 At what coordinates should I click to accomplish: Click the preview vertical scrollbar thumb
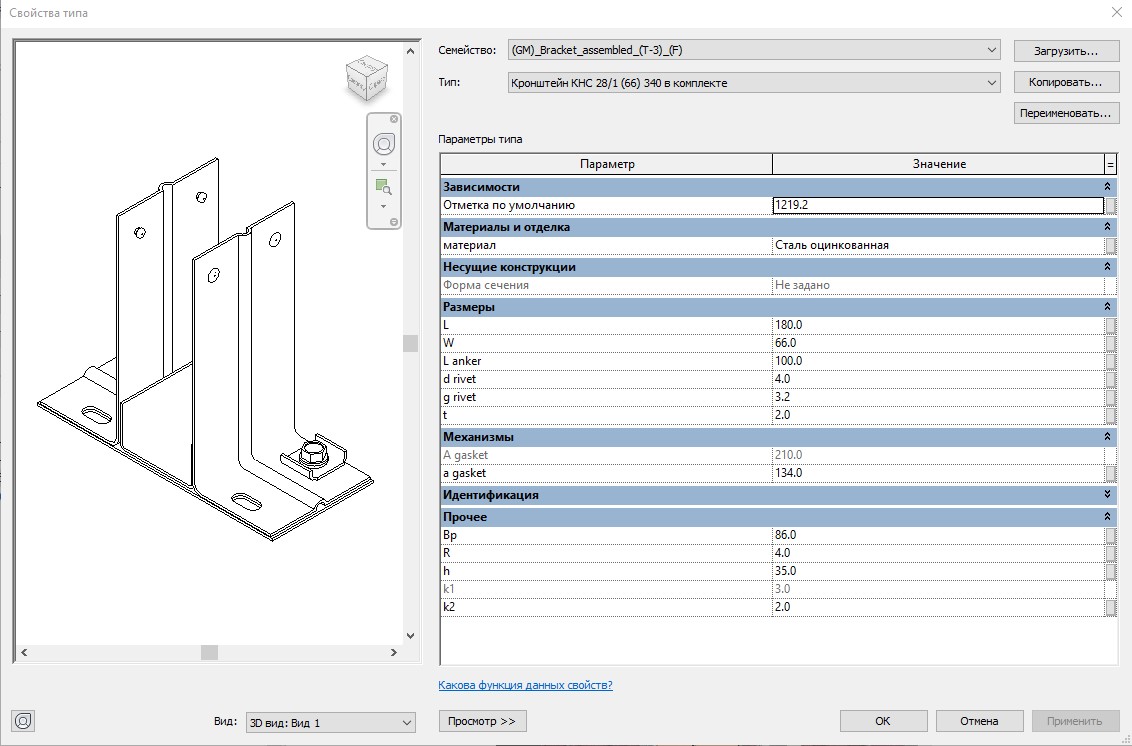(x=409, y=343)
